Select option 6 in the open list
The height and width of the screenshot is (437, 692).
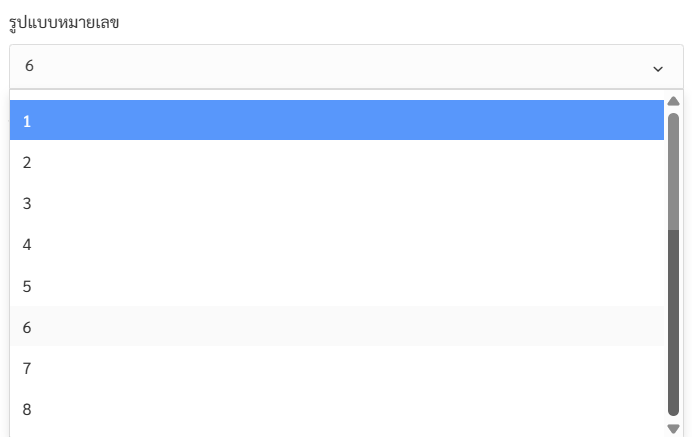[337, 327]
